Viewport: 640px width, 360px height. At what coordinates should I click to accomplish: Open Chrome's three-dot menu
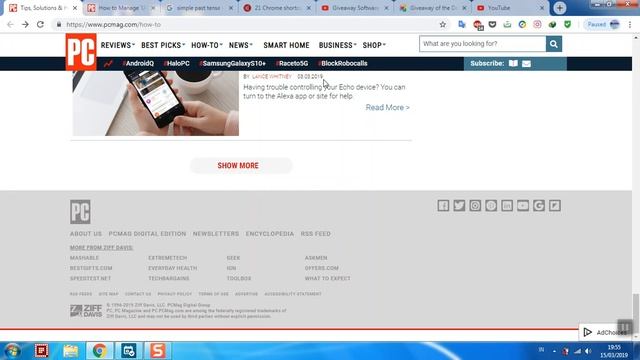point(630,24)
